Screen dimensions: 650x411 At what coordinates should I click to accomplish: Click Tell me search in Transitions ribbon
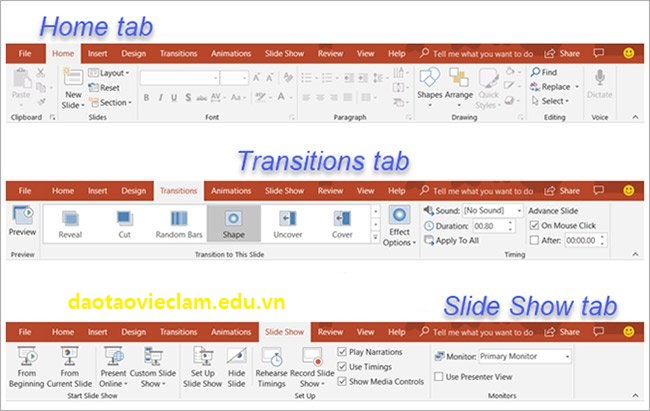tap(476, 191)
